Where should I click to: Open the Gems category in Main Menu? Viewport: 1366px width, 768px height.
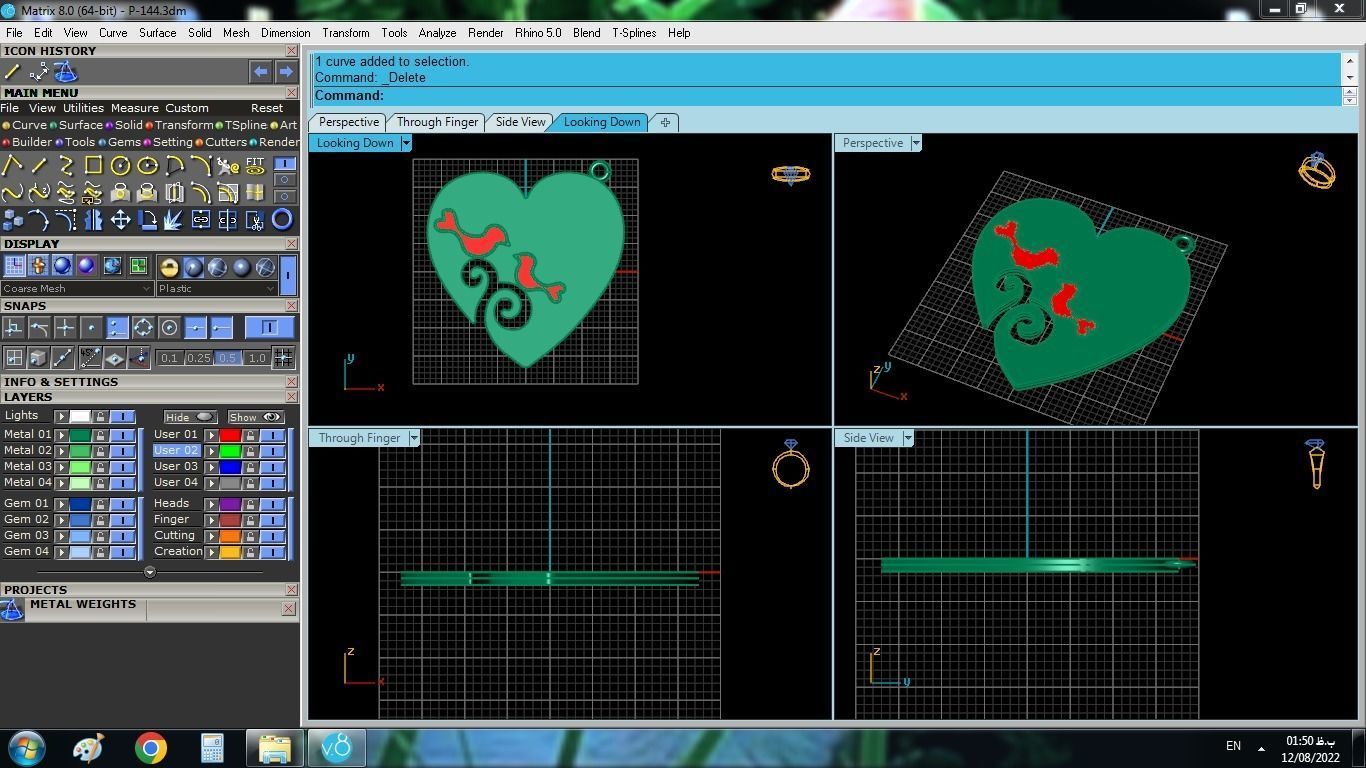120,142
